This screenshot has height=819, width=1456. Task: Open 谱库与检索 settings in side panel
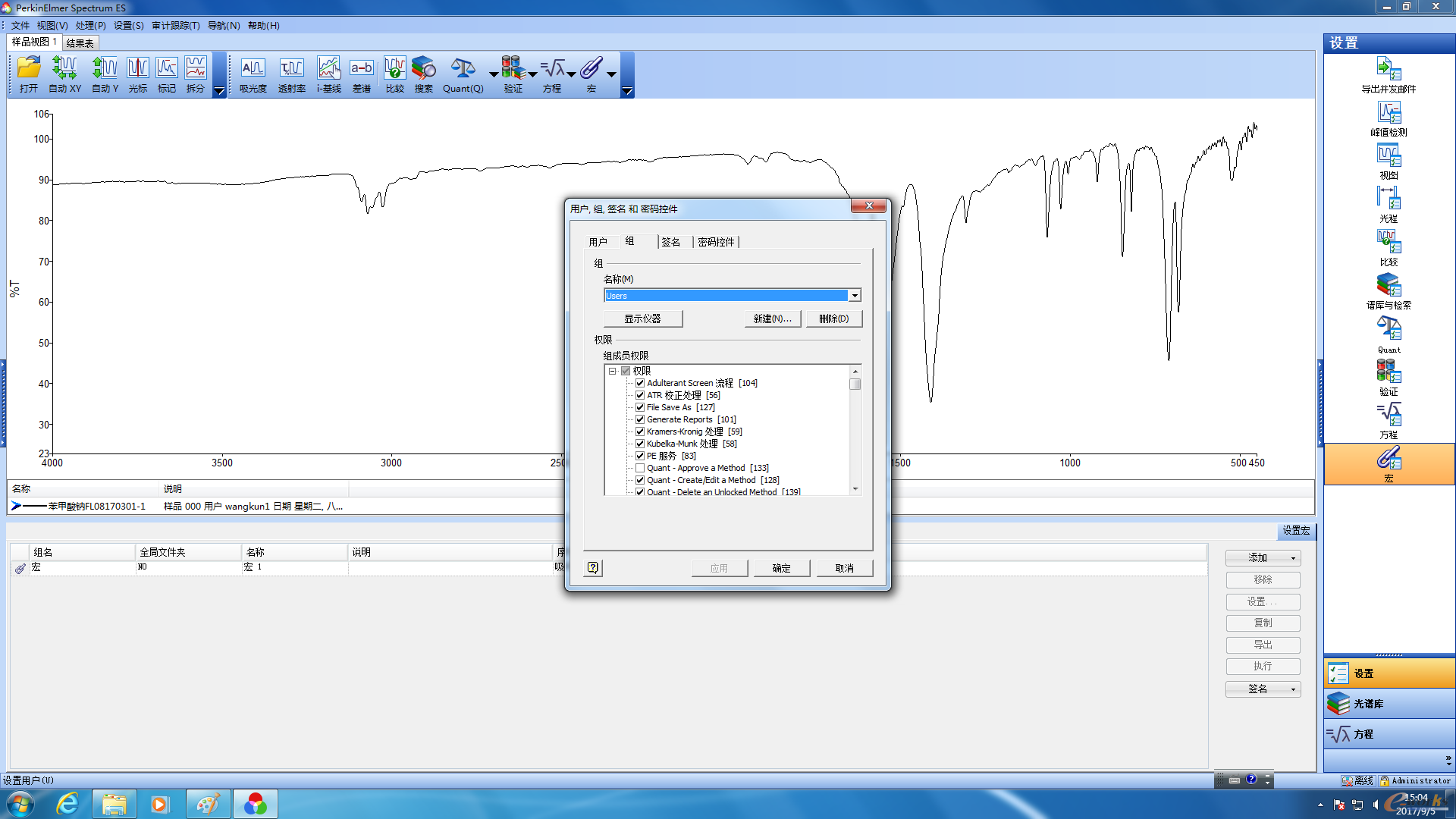click(x=1389, y=291)
